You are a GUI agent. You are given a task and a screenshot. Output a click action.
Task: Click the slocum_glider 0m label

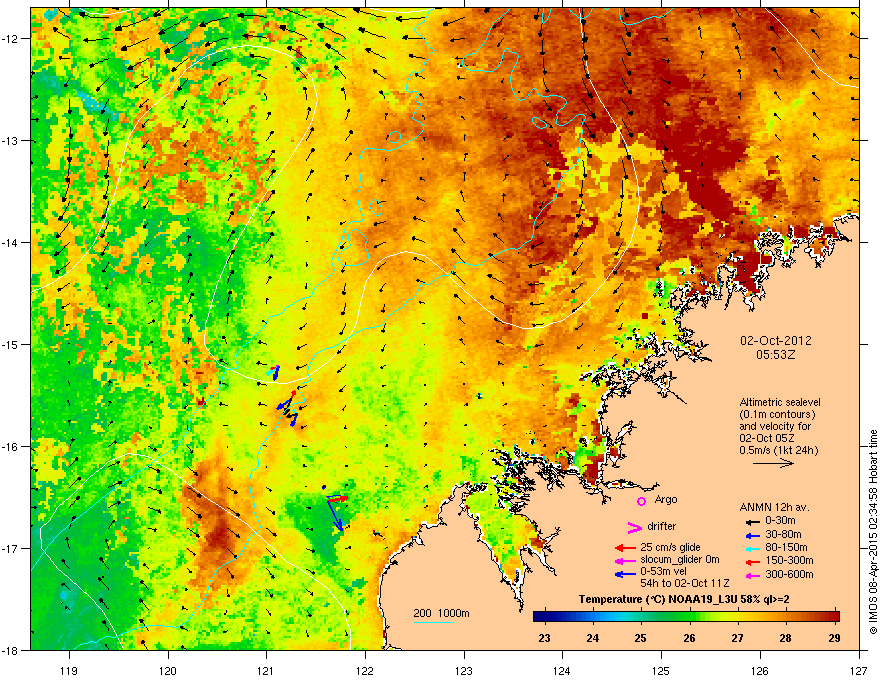(680, 560)
